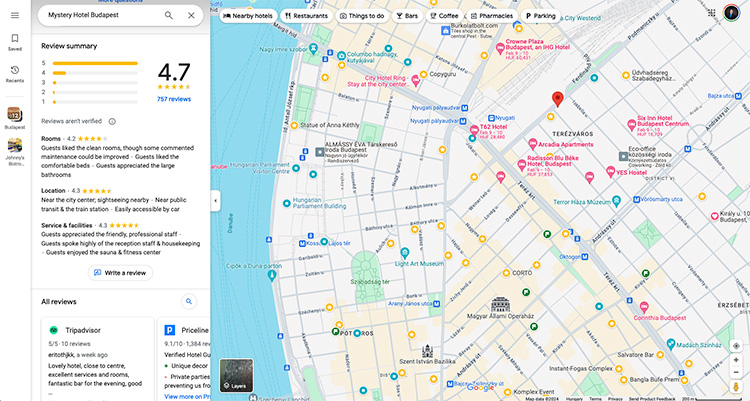
Task: Open the Priceline review card
Action: (184, 359)
